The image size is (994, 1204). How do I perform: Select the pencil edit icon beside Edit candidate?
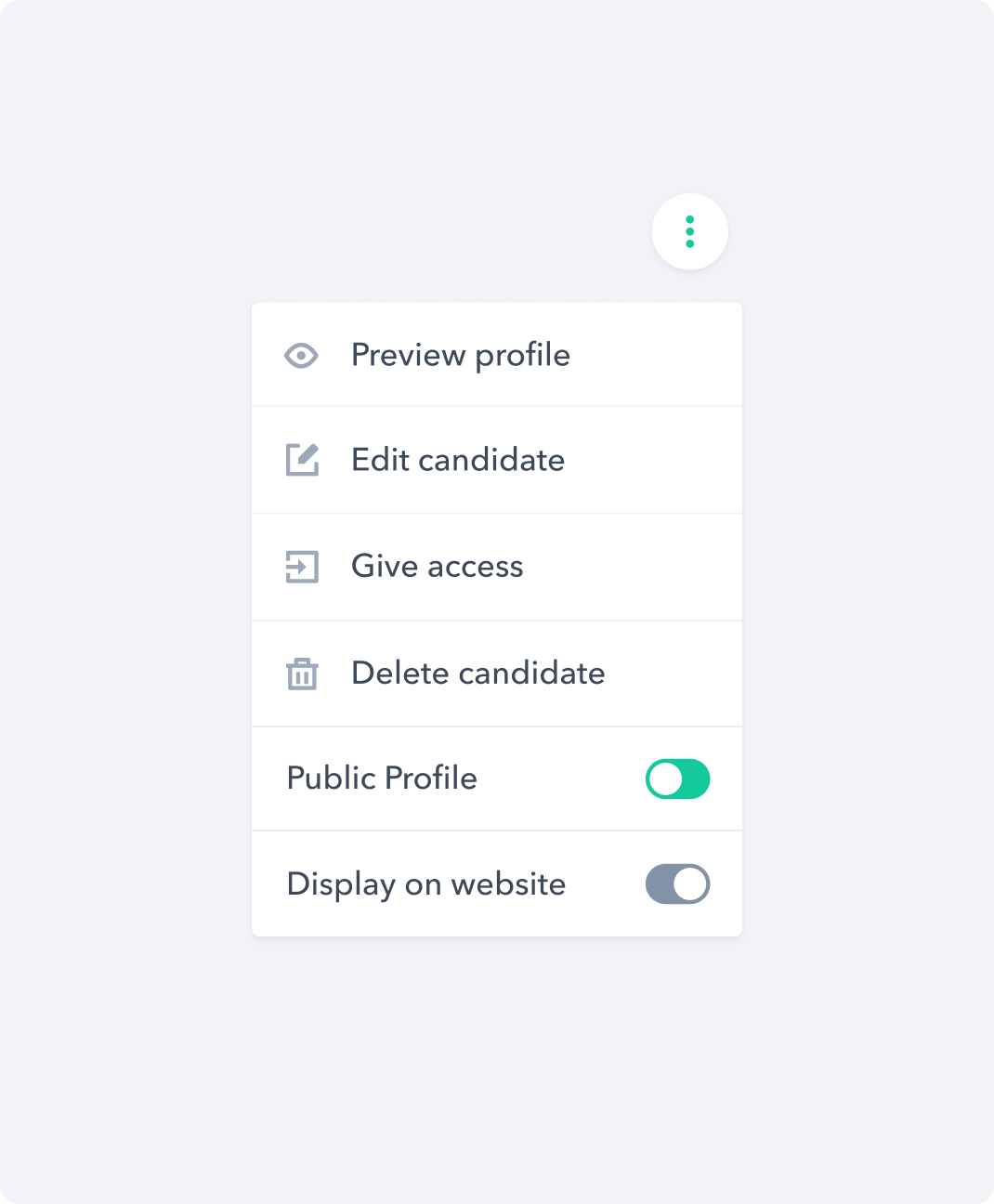pos(301,460)
